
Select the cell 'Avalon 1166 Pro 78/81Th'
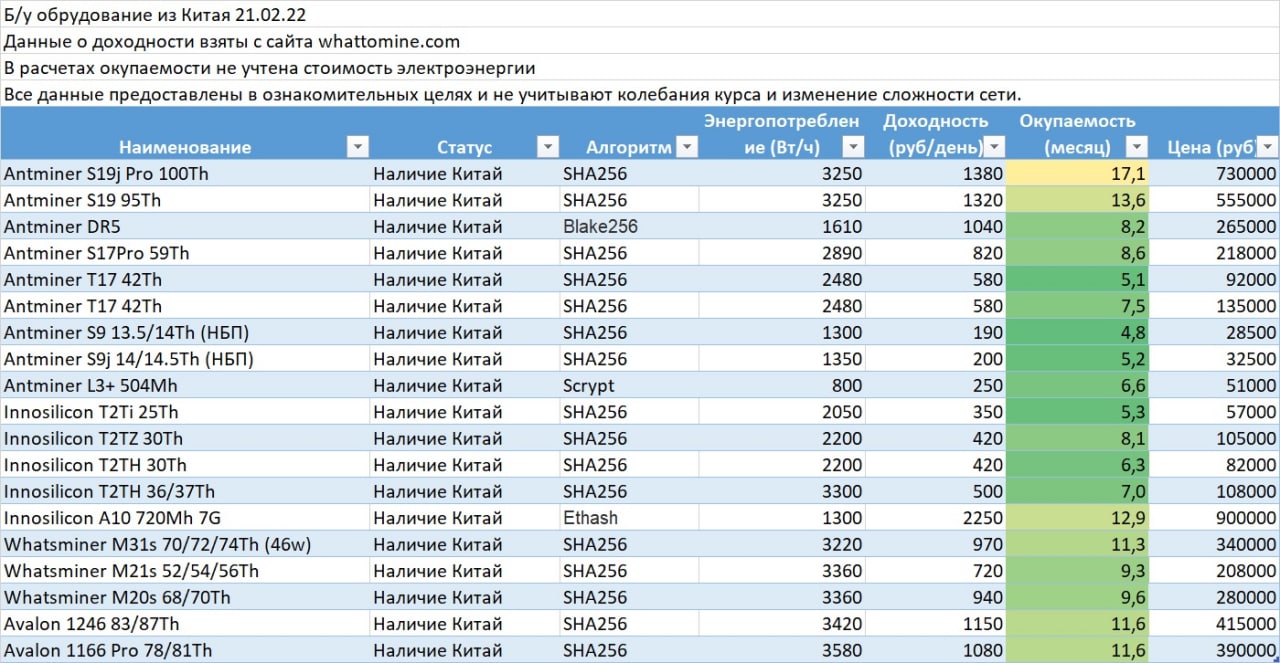185,650
